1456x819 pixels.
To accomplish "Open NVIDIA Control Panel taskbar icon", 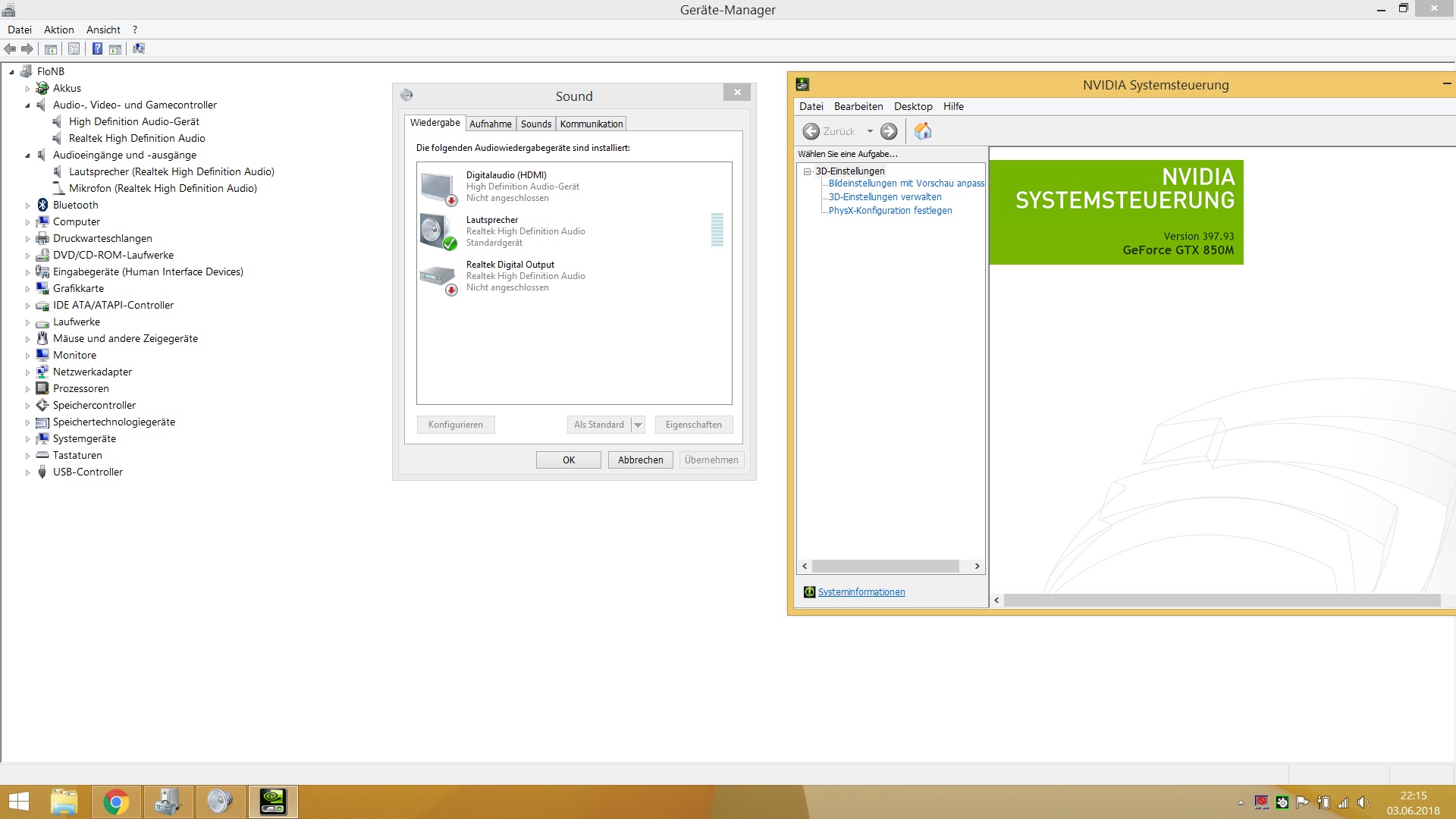I will pyautogui.click(x=273, y=802).
